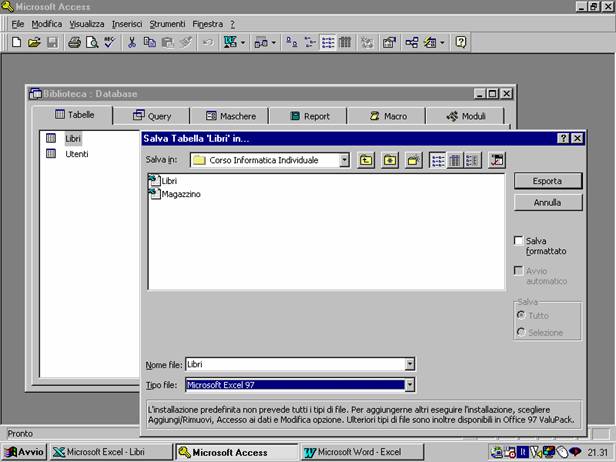Create a new folder in save dialog
The image size is (616, 462).
414,160
